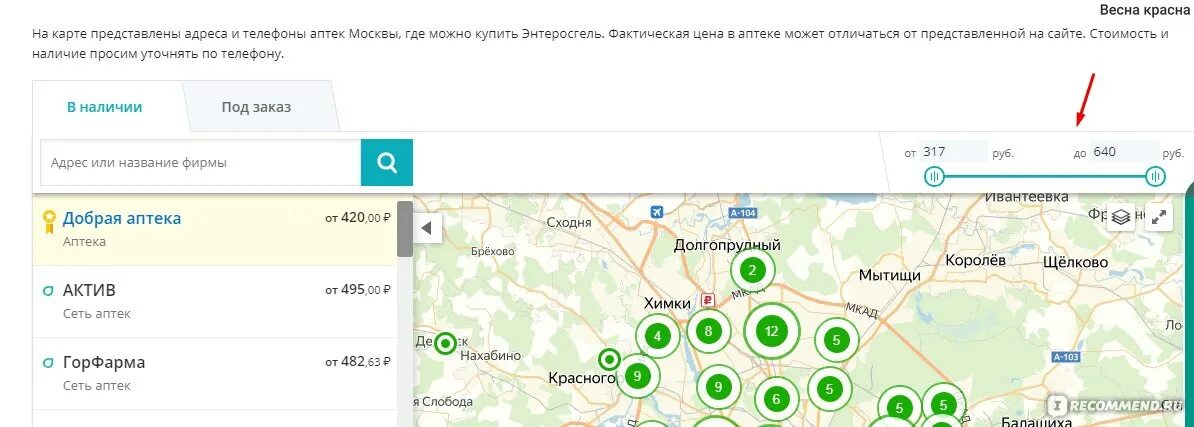This screenshot has width=1194, height=427.
Task: Switch to the Под заказ tab
Action: click(x=256, y=107)
